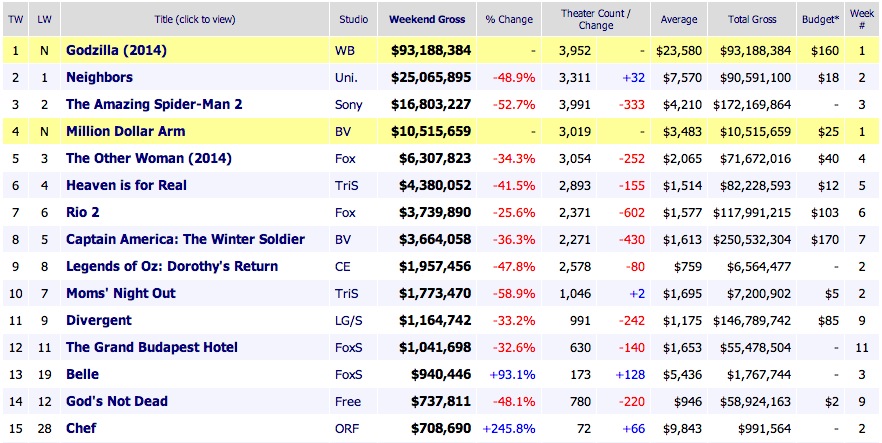Screen dimensions: 882x443
Task: Click the Heaven is for Real link
Action: [x=126, y=185]
